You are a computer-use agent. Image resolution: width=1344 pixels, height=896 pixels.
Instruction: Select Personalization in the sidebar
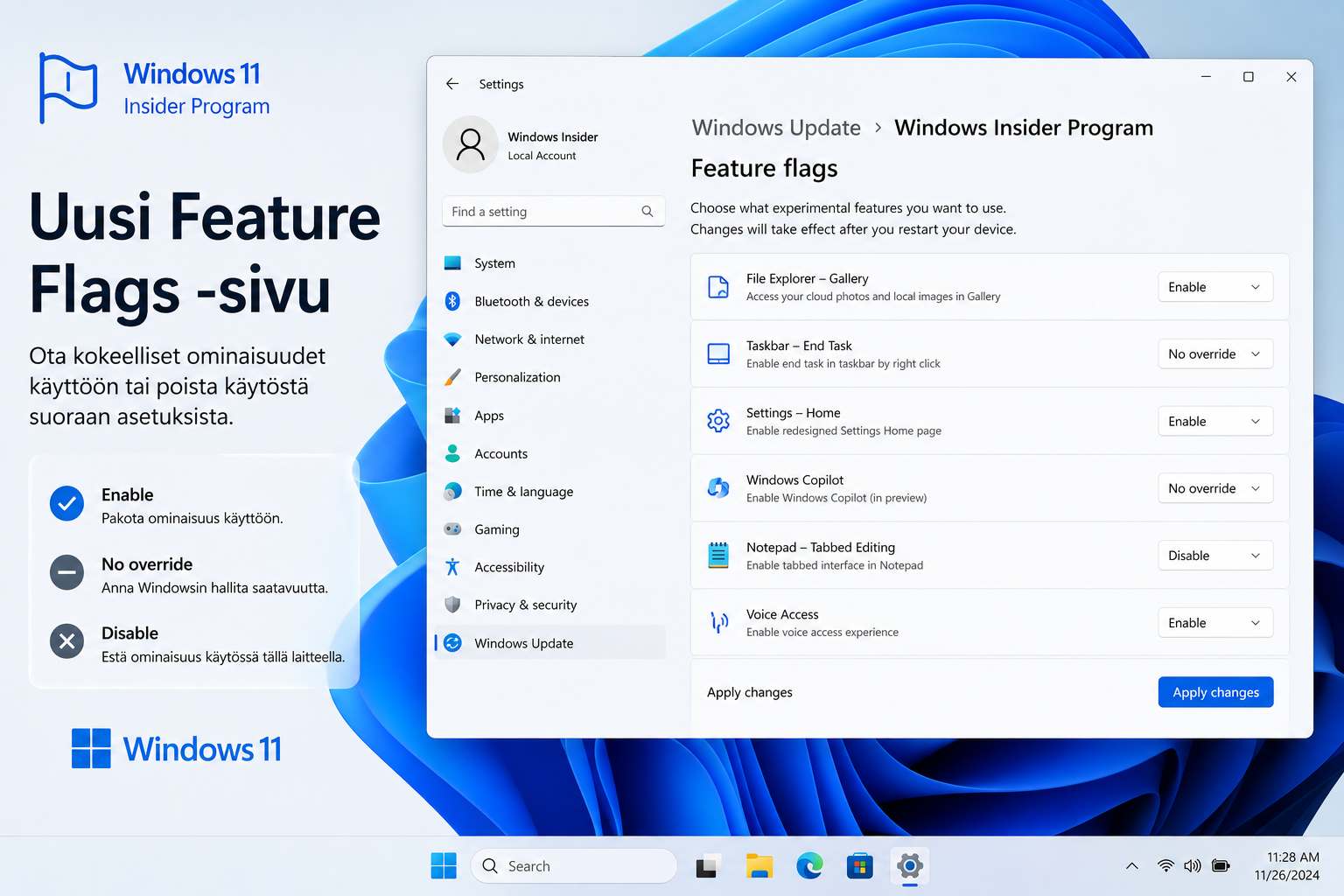tap(550, 377)
